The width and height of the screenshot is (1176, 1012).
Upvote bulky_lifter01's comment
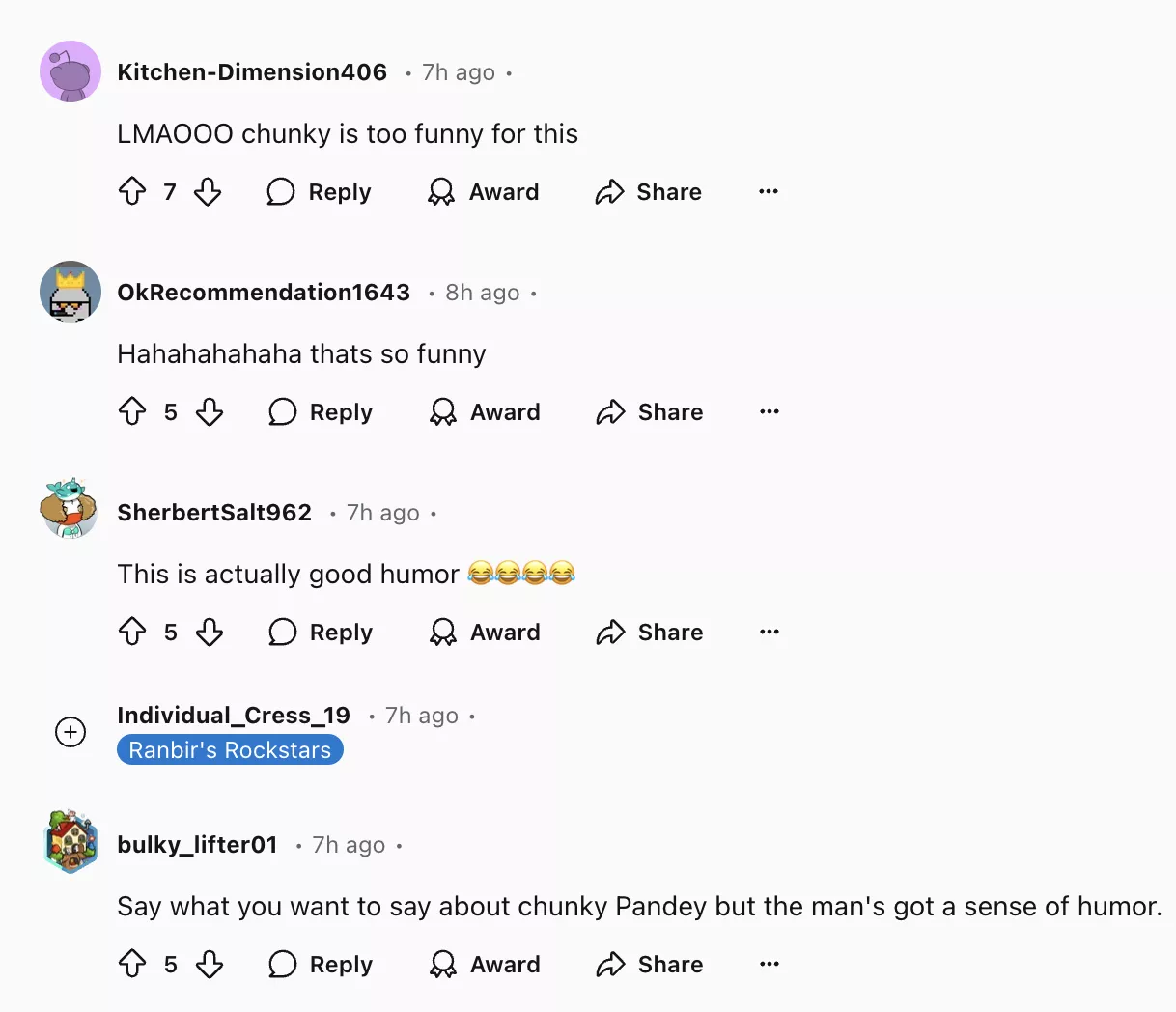click(x=132, y=965)
